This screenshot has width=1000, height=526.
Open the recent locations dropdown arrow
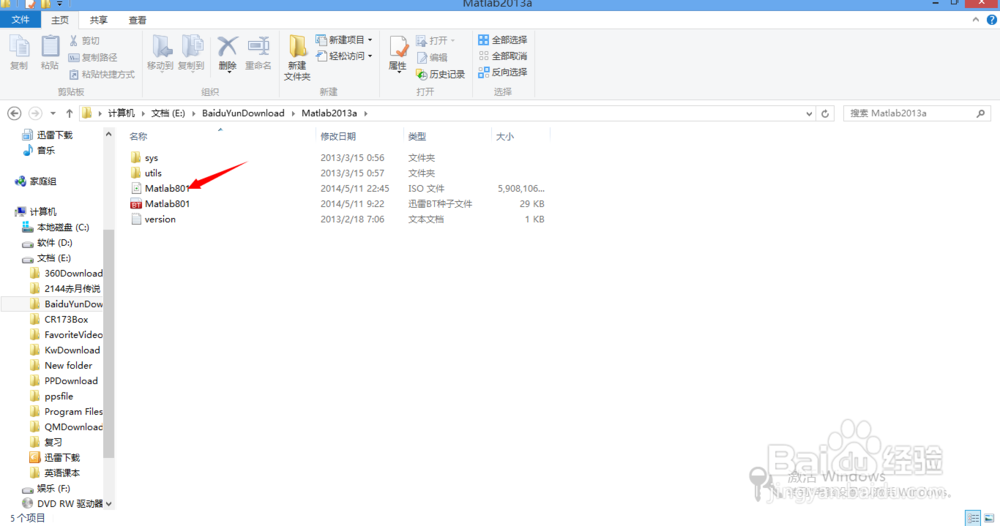(x=53, y=113)
